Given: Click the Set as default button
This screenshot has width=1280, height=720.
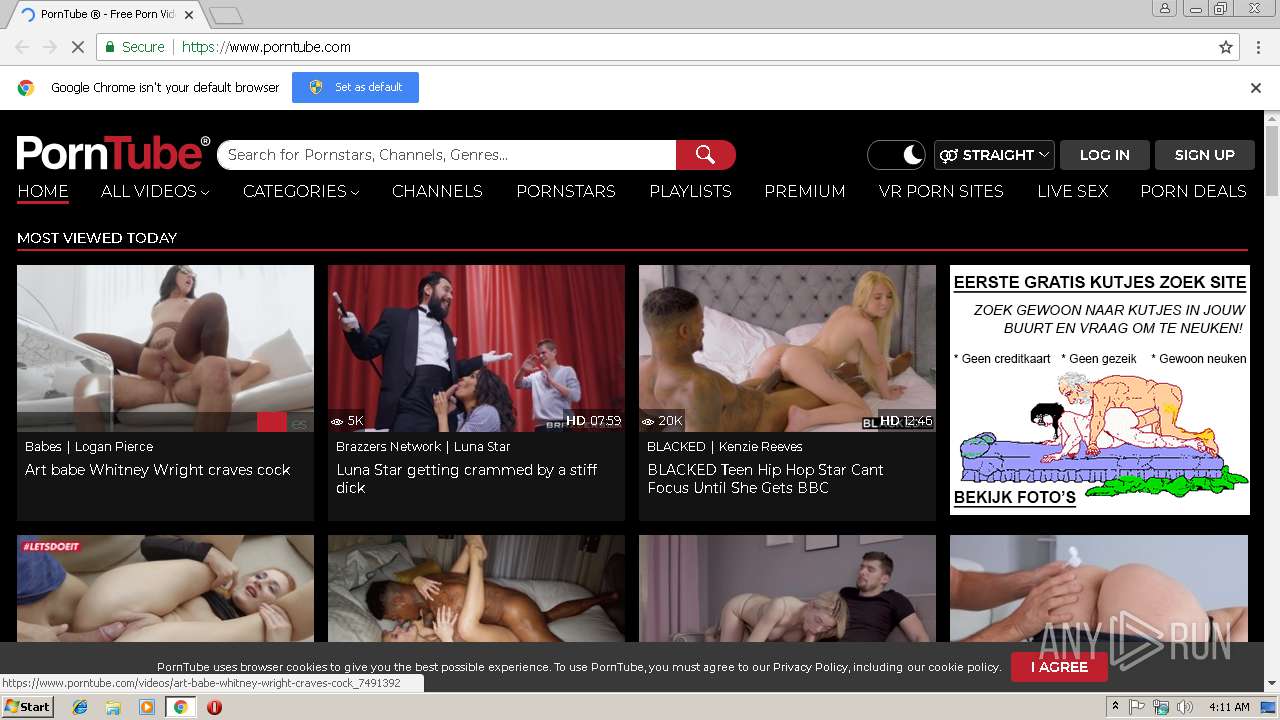Looking at the screenshot, I should 355,87.
